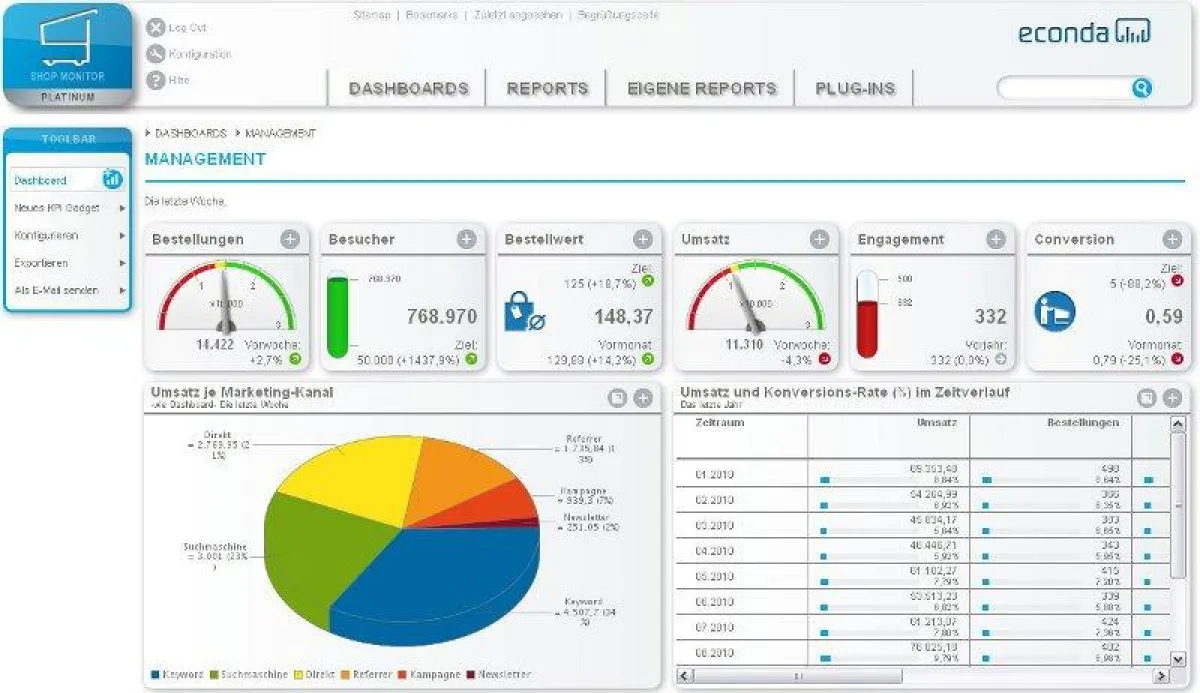
Task: Click the Suchmaschine green color swatch in the legend
Action: 216,674
